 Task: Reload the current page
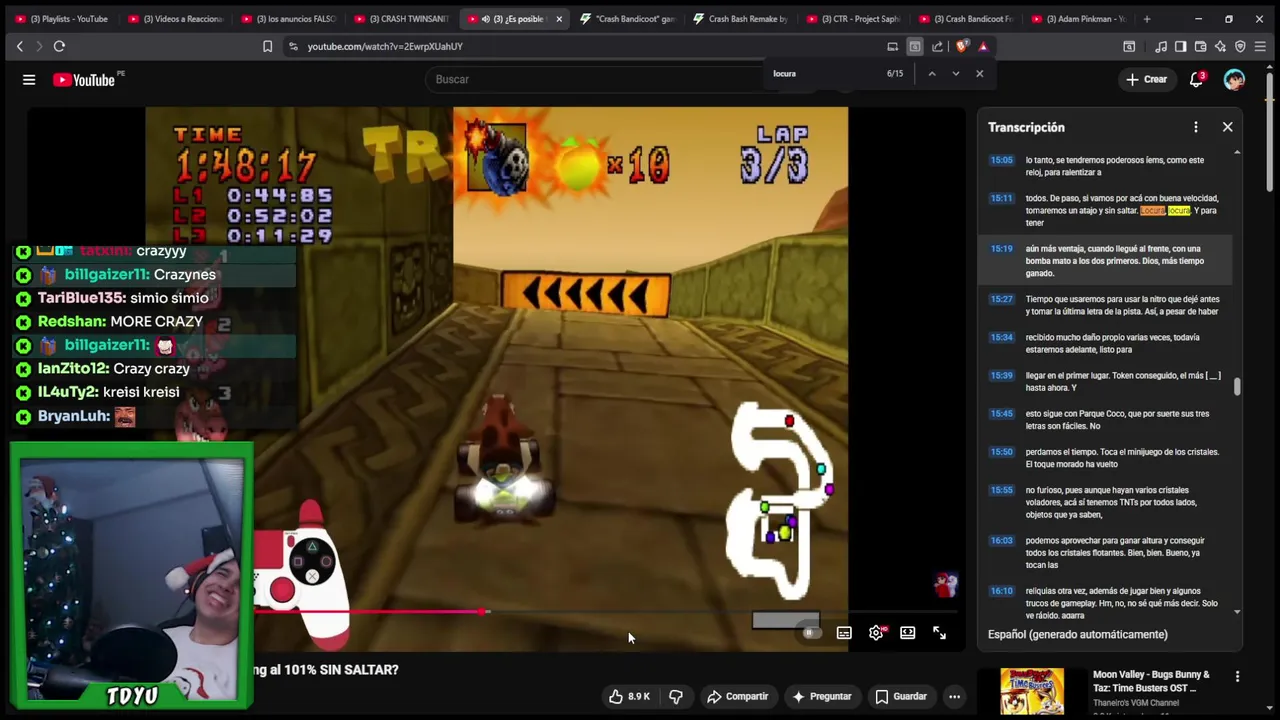point(59,46)
